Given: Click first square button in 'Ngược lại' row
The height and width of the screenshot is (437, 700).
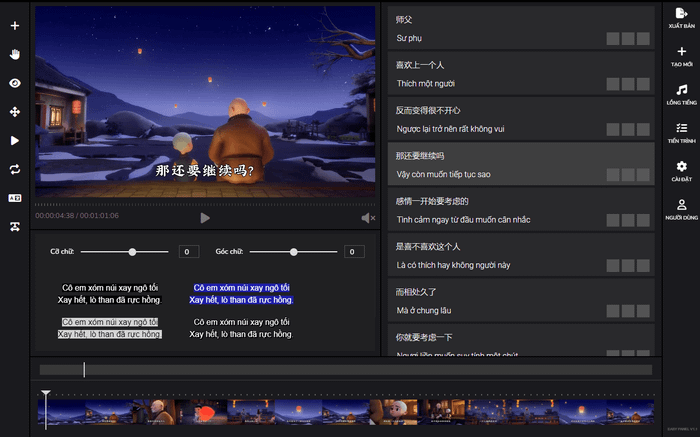Looking at the screenshot, I should 613,129.
